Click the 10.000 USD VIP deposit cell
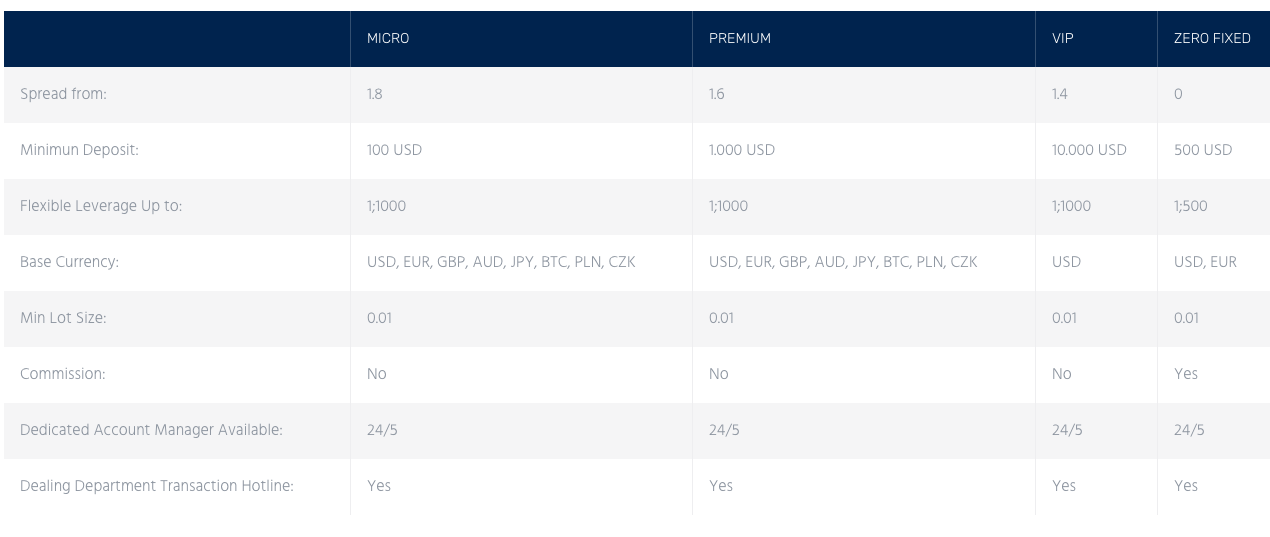 pyautogui.click(x=1089, y=151)
